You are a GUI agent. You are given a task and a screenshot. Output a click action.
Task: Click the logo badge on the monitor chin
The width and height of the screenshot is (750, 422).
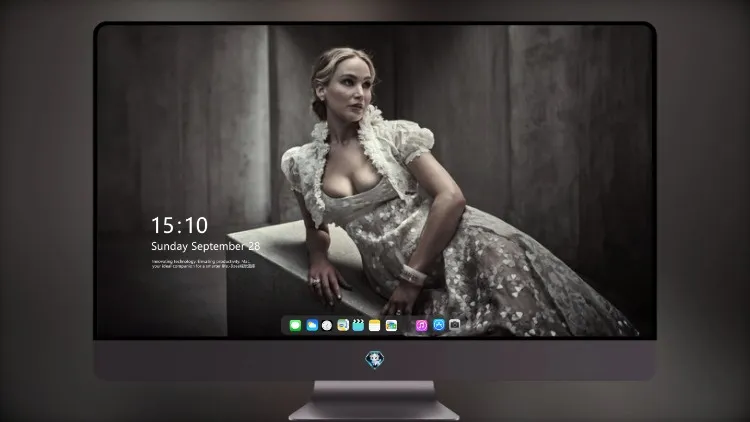(375, 360)
